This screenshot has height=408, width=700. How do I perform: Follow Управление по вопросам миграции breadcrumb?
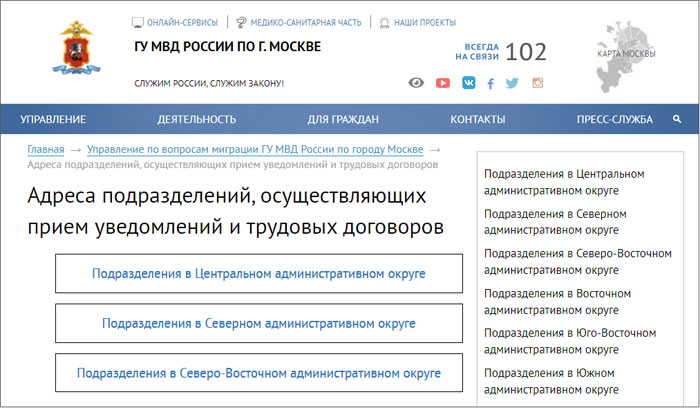(255, 150)
